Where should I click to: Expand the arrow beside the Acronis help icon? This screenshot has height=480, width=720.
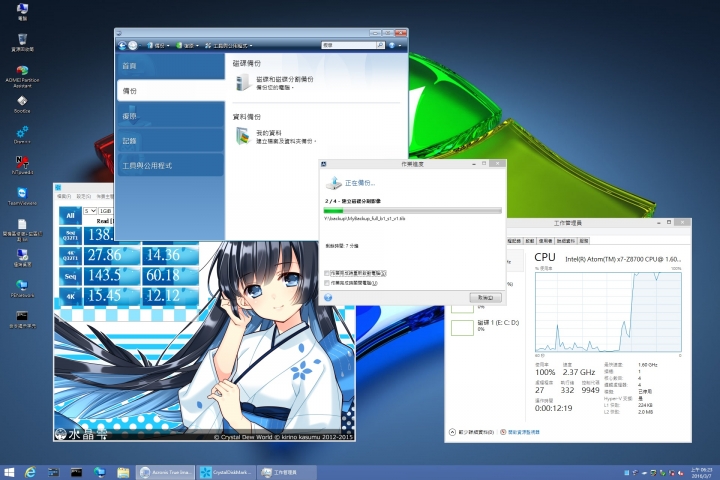pyautogui.click(x=400, y=45)
